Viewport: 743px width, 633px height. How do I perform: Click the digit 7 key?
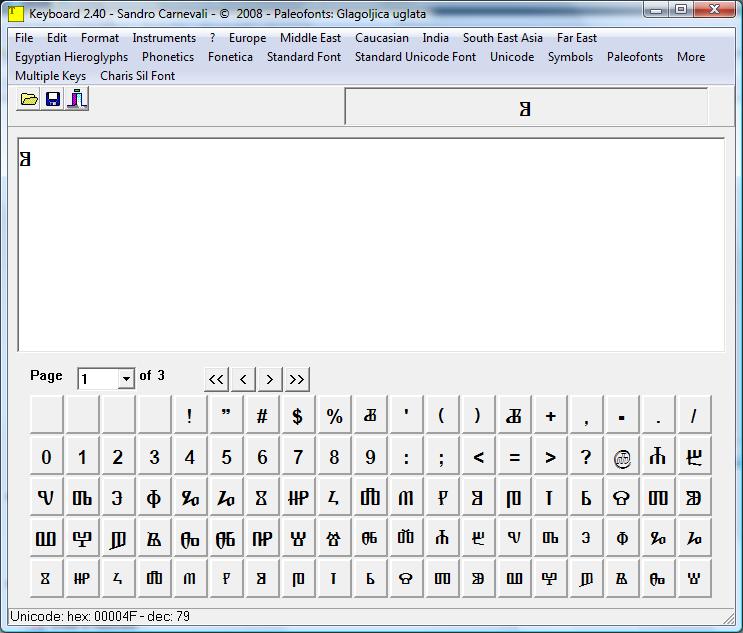point(298,457)
